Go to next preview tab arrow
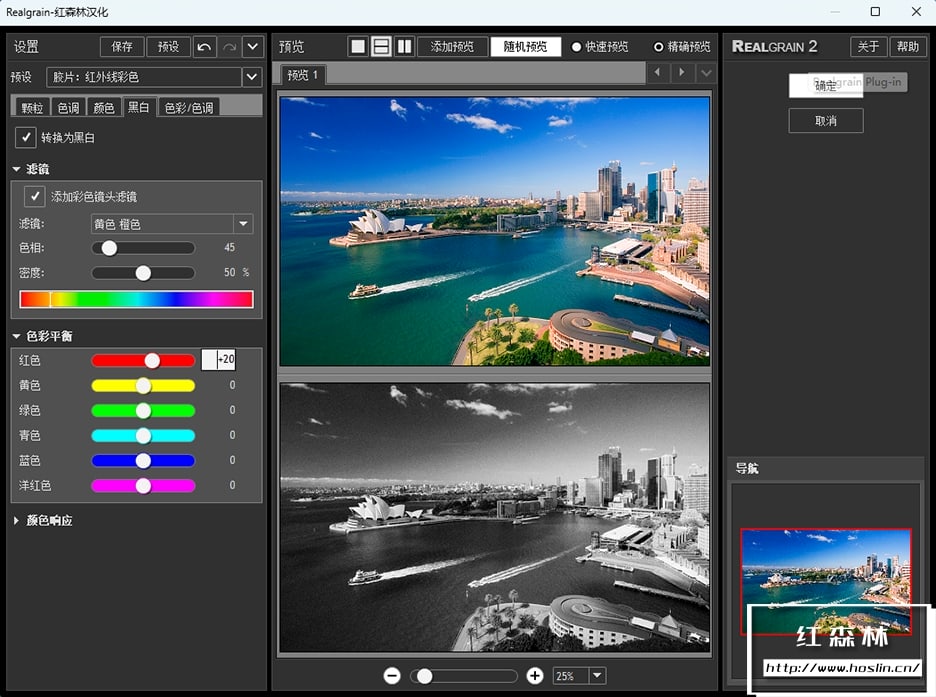 [682, 73]
